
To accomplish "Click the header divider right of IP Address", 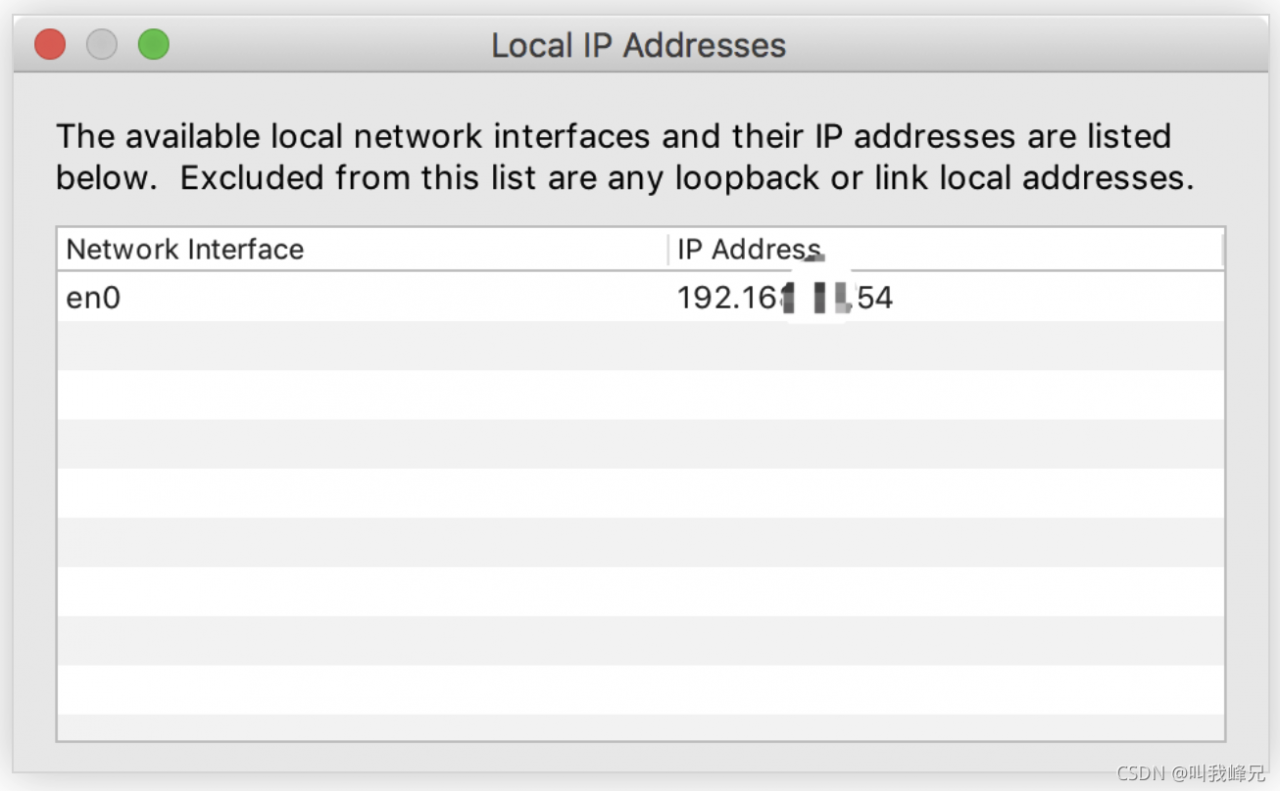I will [x=1222, y=250].
